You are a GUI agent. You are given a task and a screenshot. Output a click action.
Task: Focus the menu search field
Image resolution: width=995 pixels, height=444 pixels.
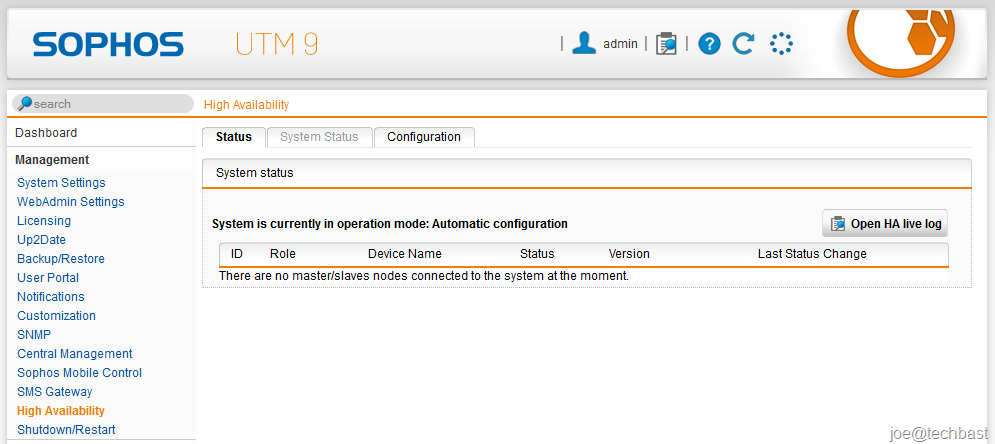pos(103,103)
